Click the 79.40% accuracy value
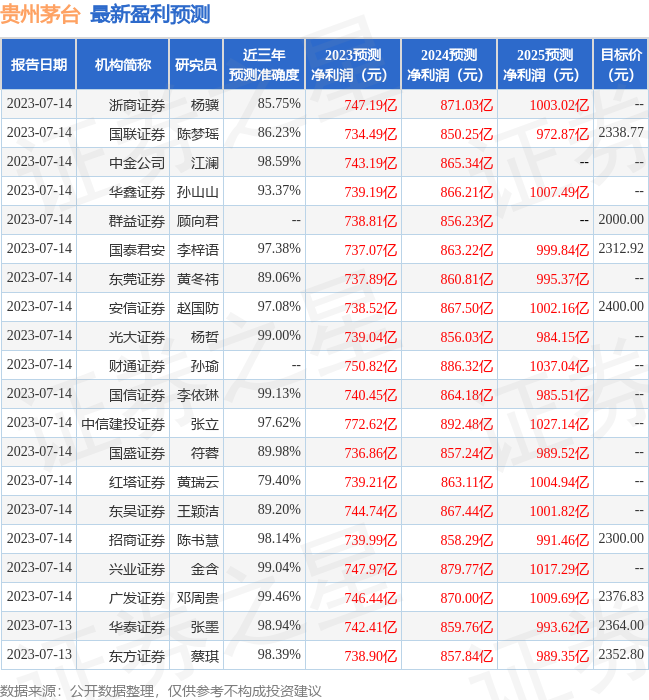Viewport: 649px width, 700px height. pos(279,480)
